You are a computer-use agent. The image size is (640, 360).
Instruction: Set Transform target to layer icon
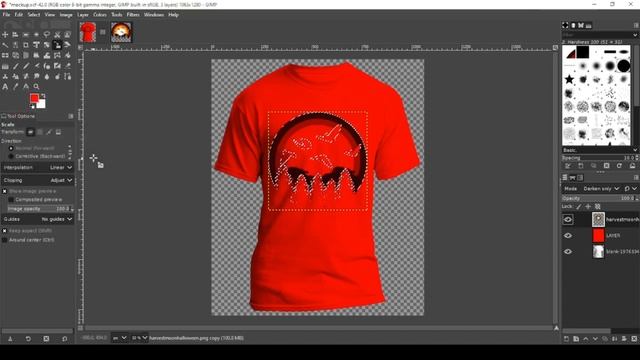pyautogui.click(x=31, y=132)
